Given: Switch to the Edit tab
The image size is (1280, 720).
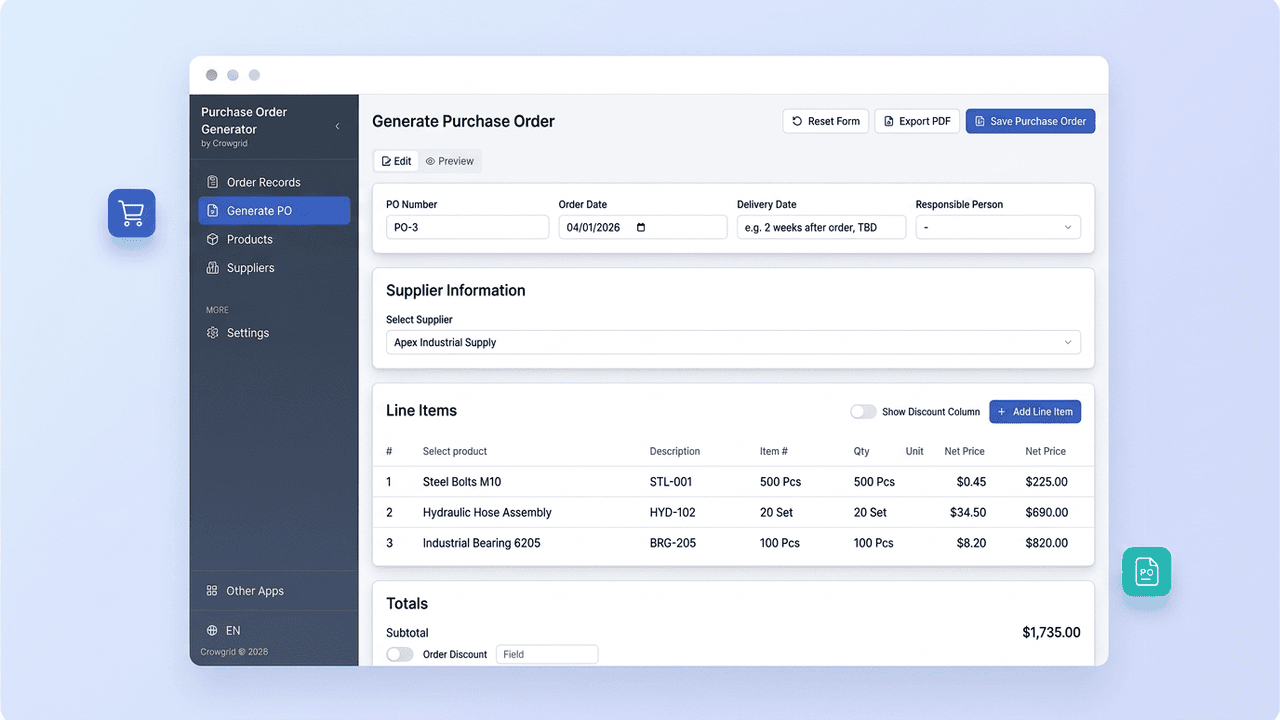Looking at the screenshot, I should point(397,161).
